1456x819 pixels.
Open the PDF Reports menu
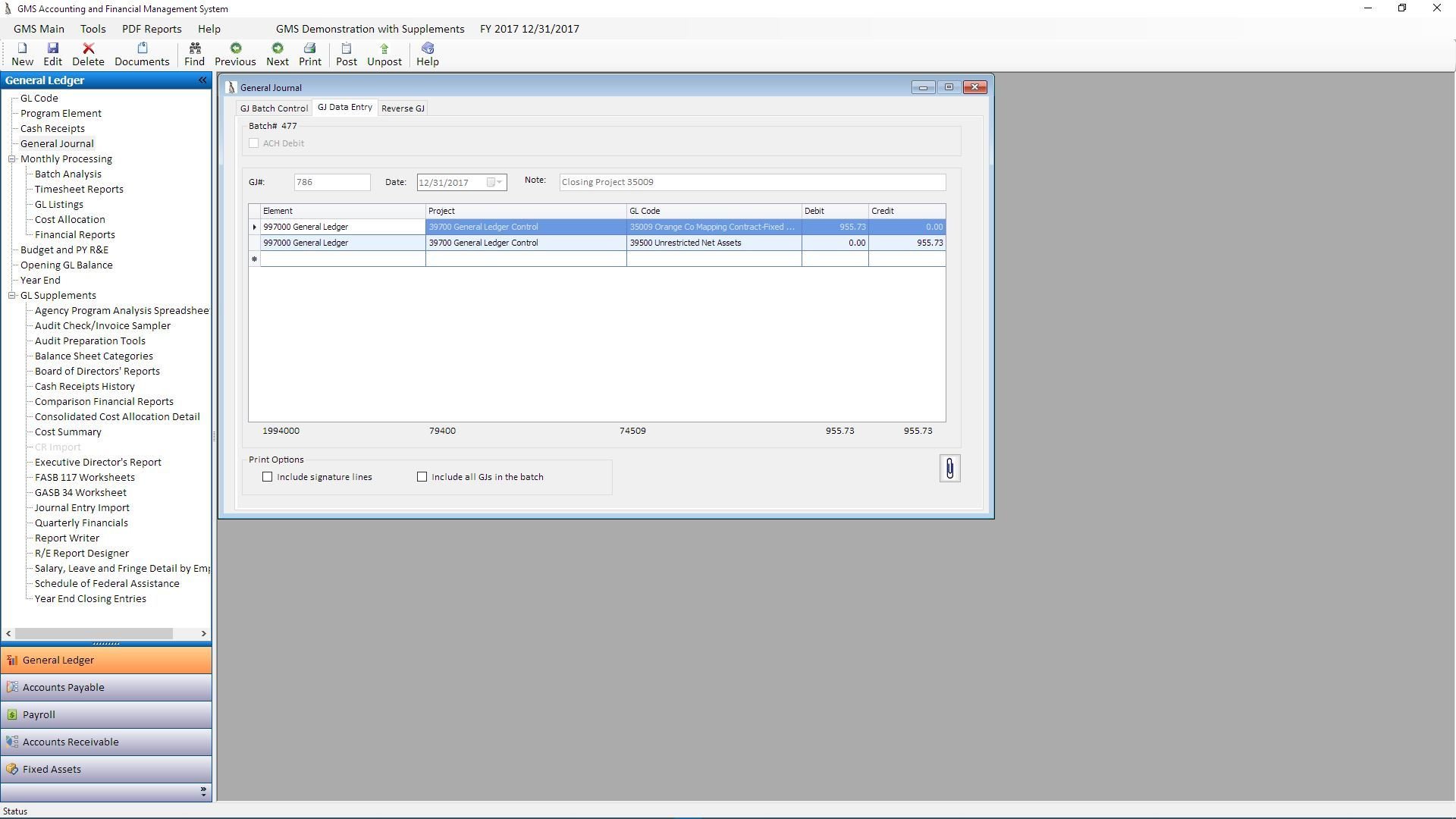pos(152,29)
